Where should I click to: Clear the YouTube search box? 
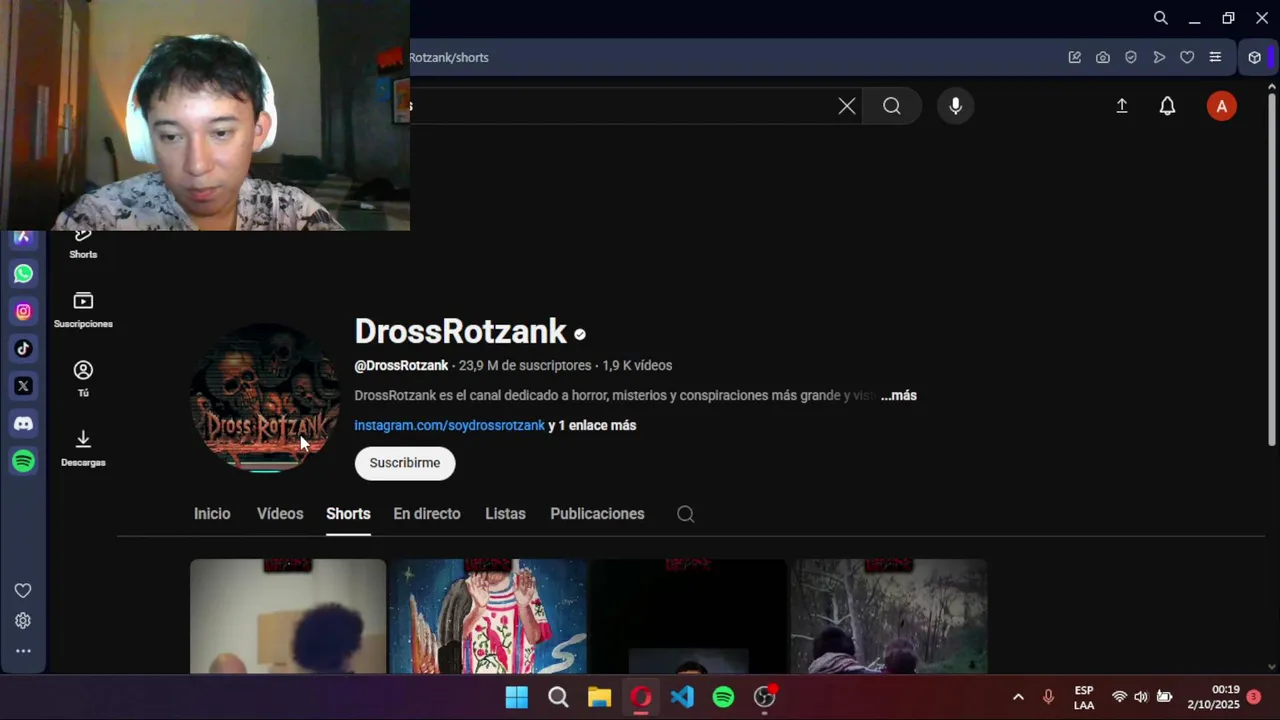pos(847,106)
